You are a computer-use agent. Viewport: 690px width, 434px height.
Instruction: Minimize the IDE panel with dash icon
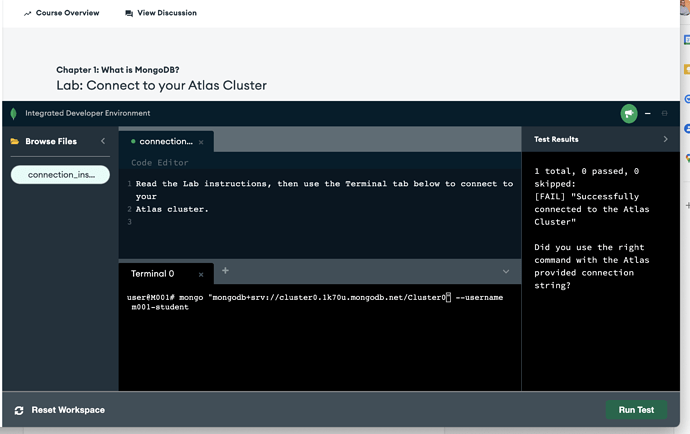click(x=647, y=114)
